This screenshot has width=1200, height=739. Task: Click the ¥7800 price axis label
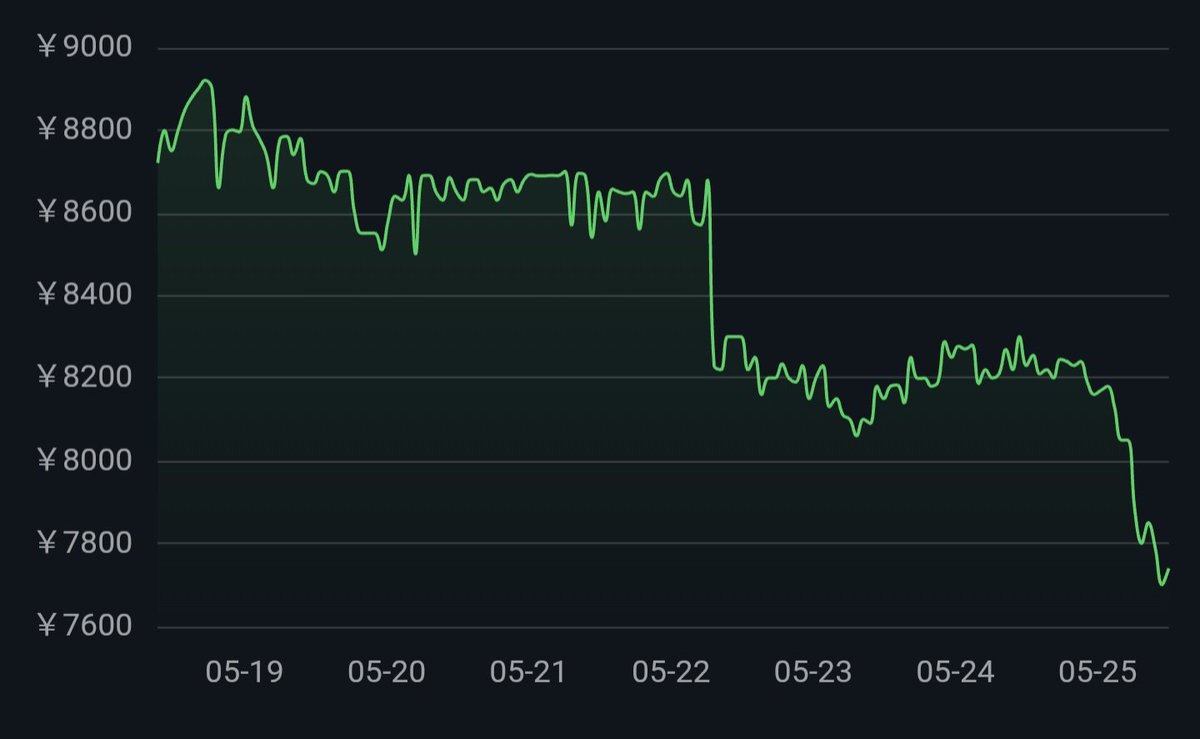[83, 544]
